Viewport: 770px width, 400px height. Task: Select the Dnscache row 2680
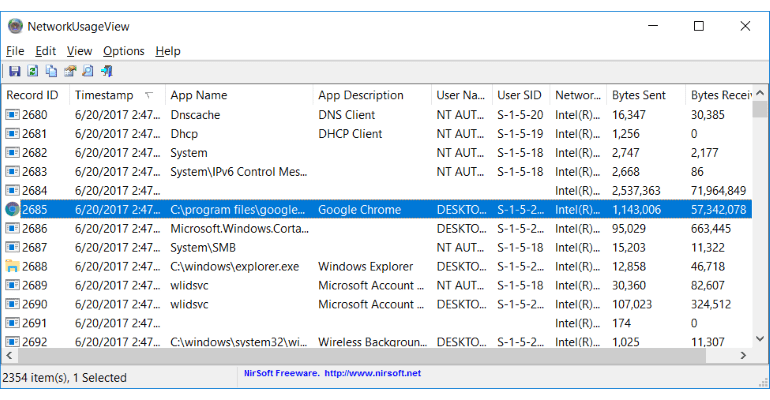195,115
